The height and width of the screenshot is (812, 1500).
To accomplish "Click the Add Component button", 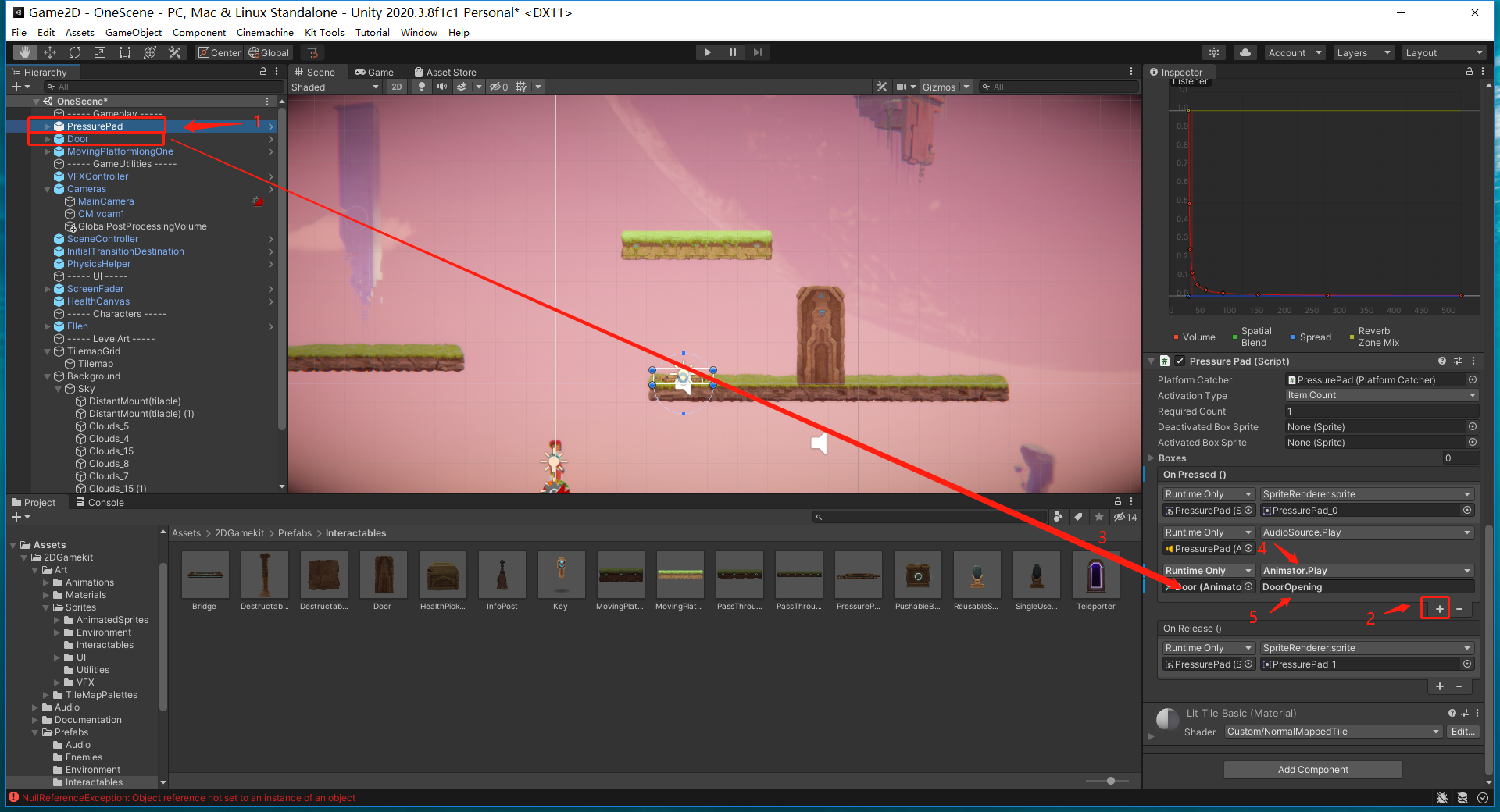I will 1312,769.
